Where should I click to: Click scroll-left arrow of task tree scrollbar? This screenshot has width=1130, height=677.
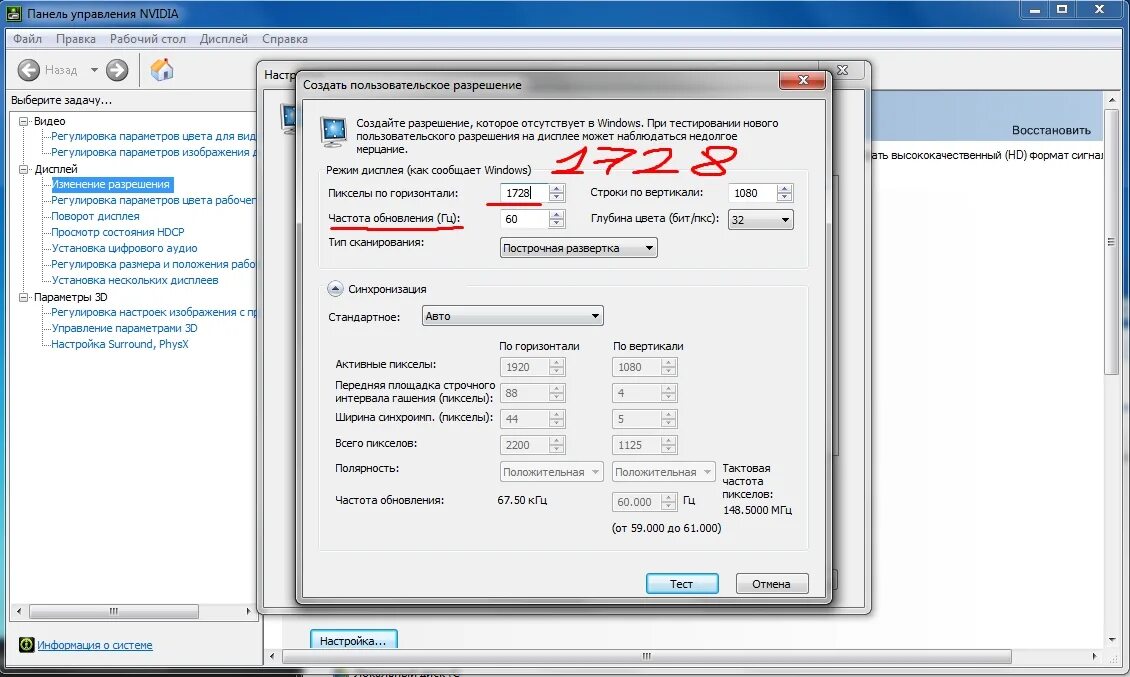click(19, 611)
